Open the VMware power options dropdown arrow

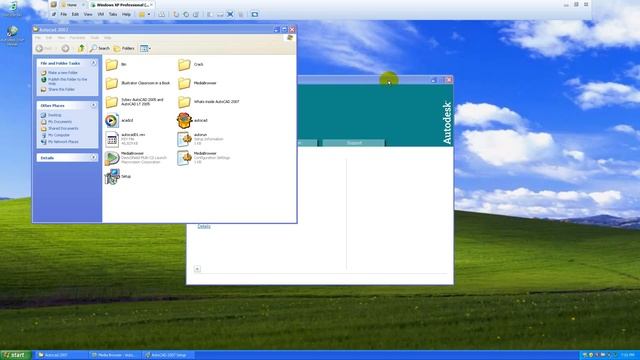[149, 14]
